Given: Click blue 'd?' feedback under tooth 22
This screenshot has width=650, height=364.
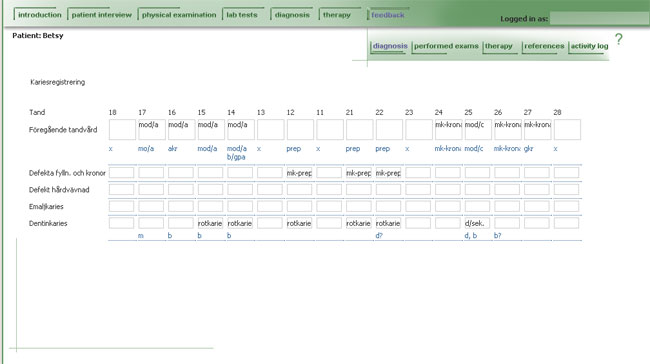Looking at the screenshot, I should point(379,235).
